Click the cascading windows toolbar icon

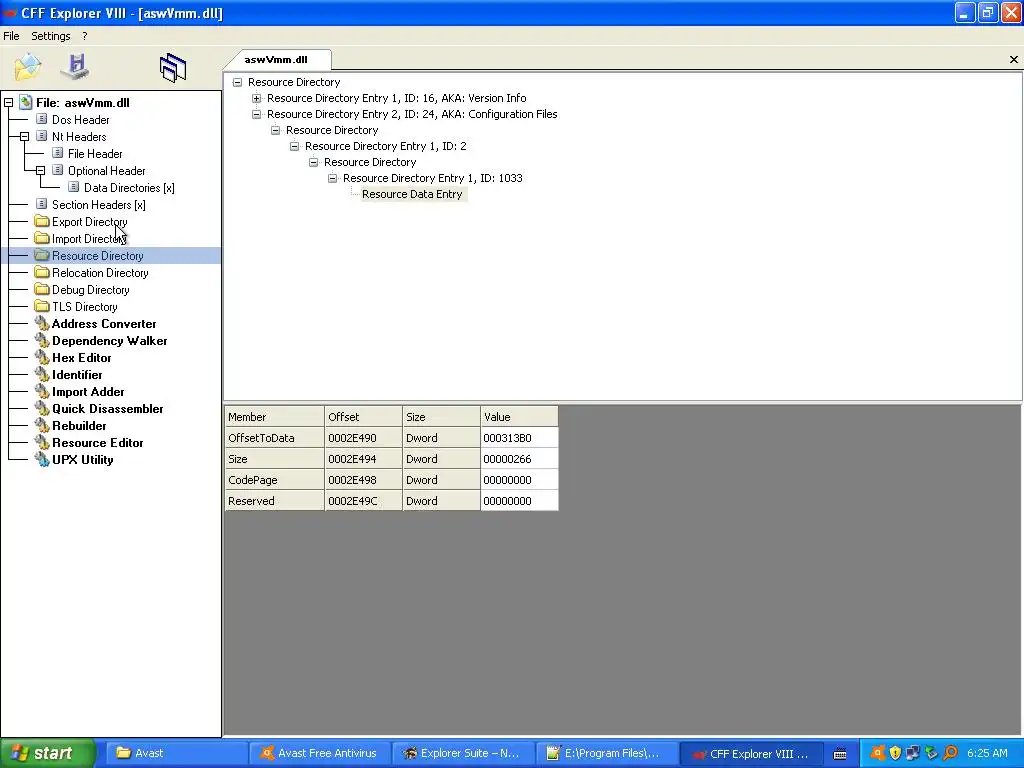[x=173, y=67]
